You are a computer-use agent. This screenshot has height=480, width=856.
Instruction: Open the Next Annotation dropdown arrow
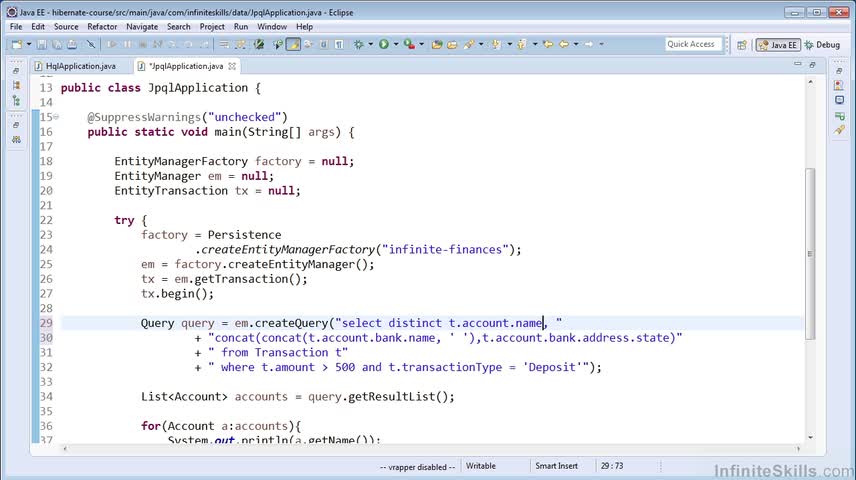click(x=509, y=44)
